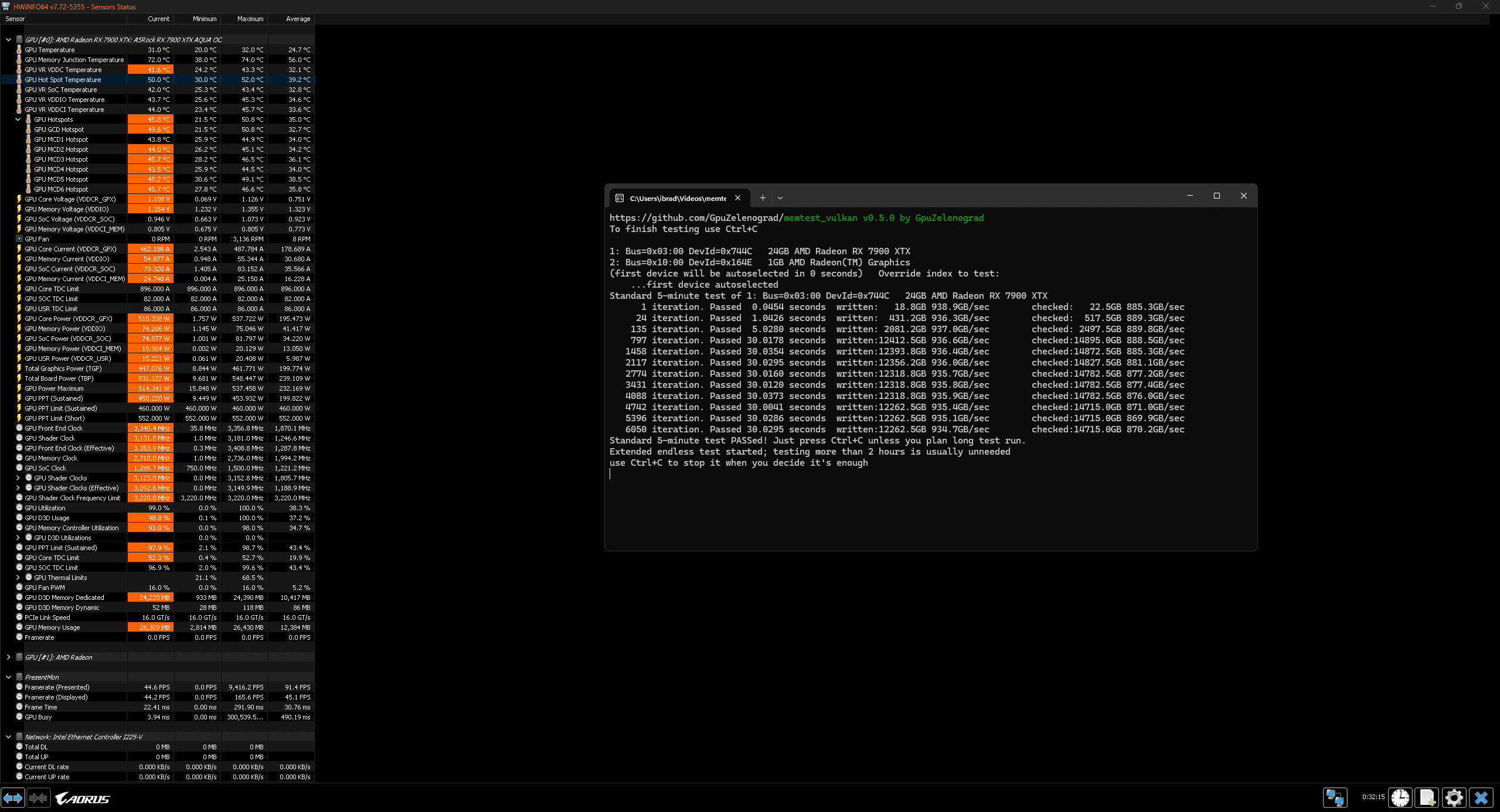Click the Maximum column header
Image resolution: width=1500 pixels, height=812 pixels.
tap(250, 19)
